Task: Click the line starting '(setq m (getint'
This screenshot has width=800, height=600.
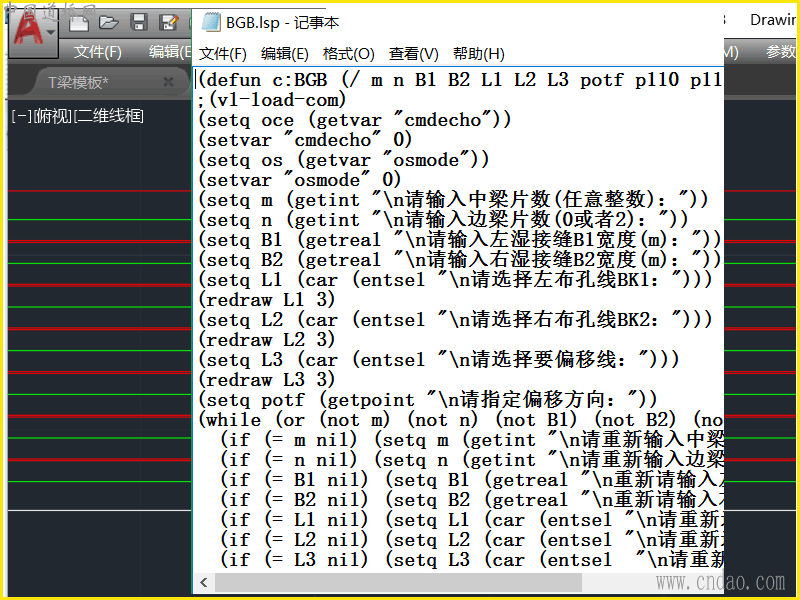Action: 453,199
